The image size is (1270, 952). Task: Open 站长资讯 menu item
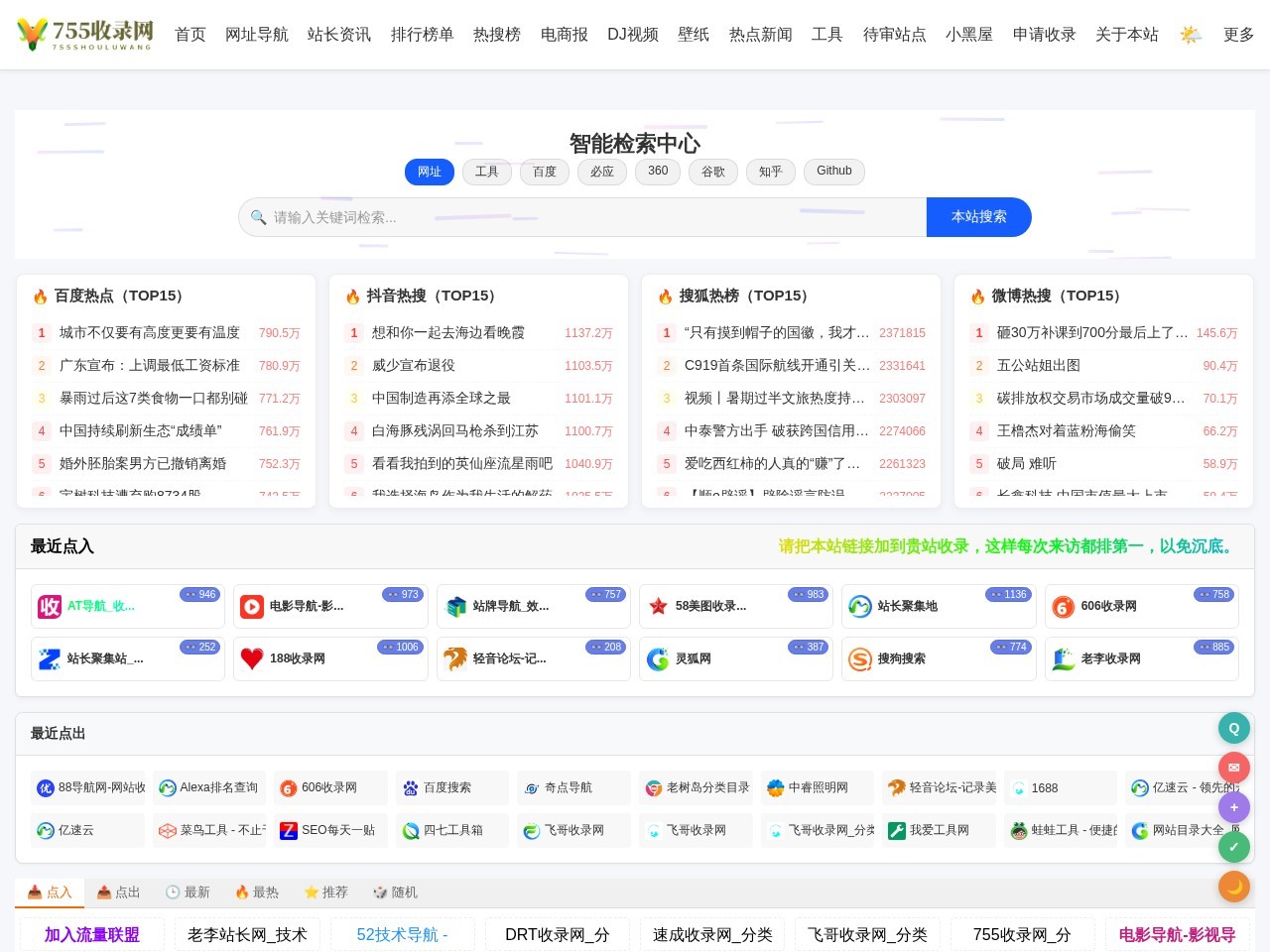pyautogui.click(x=339, y=35)
